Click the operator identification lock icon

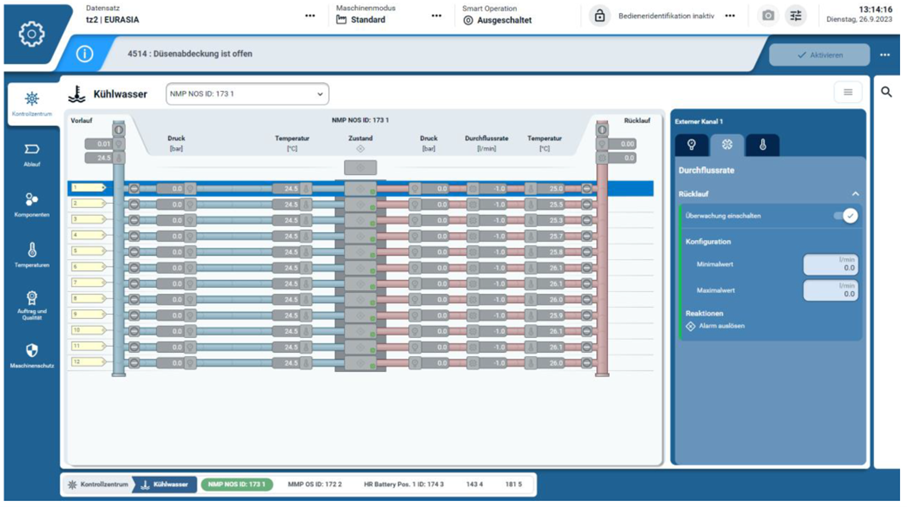599,16
